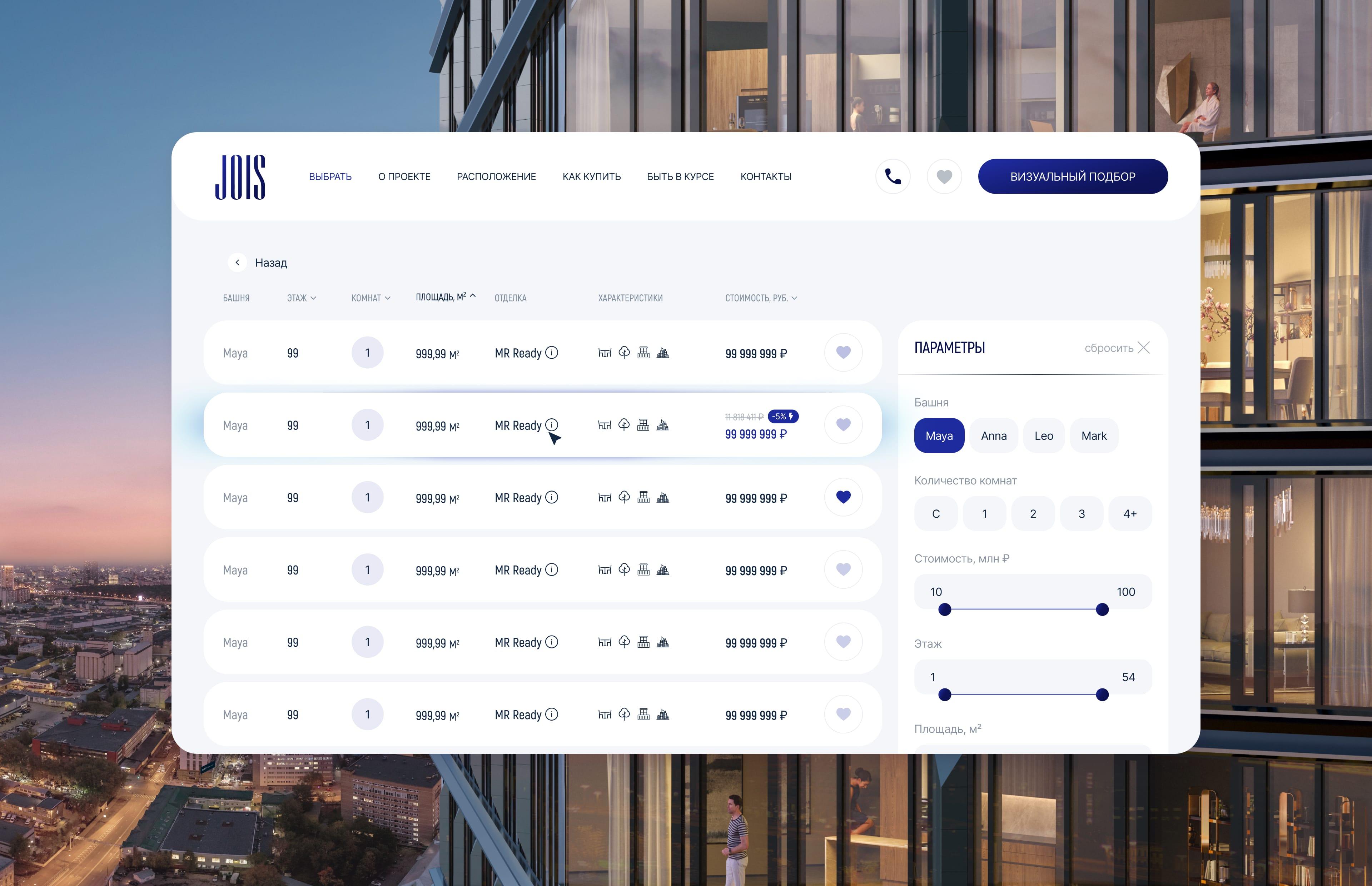Click the MR Ready info icon in the filled-heart row
This screenshot has width=1372, height=886.
click(x=552, y=497)
